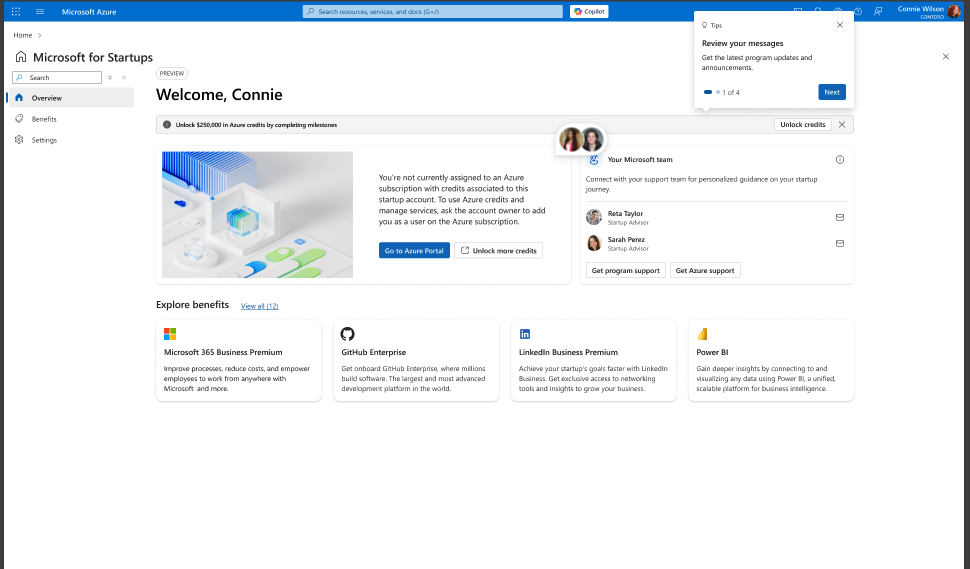The image size is (970, 569).
Task: Open Power BI card title
Action: click(x=712, y=352)
